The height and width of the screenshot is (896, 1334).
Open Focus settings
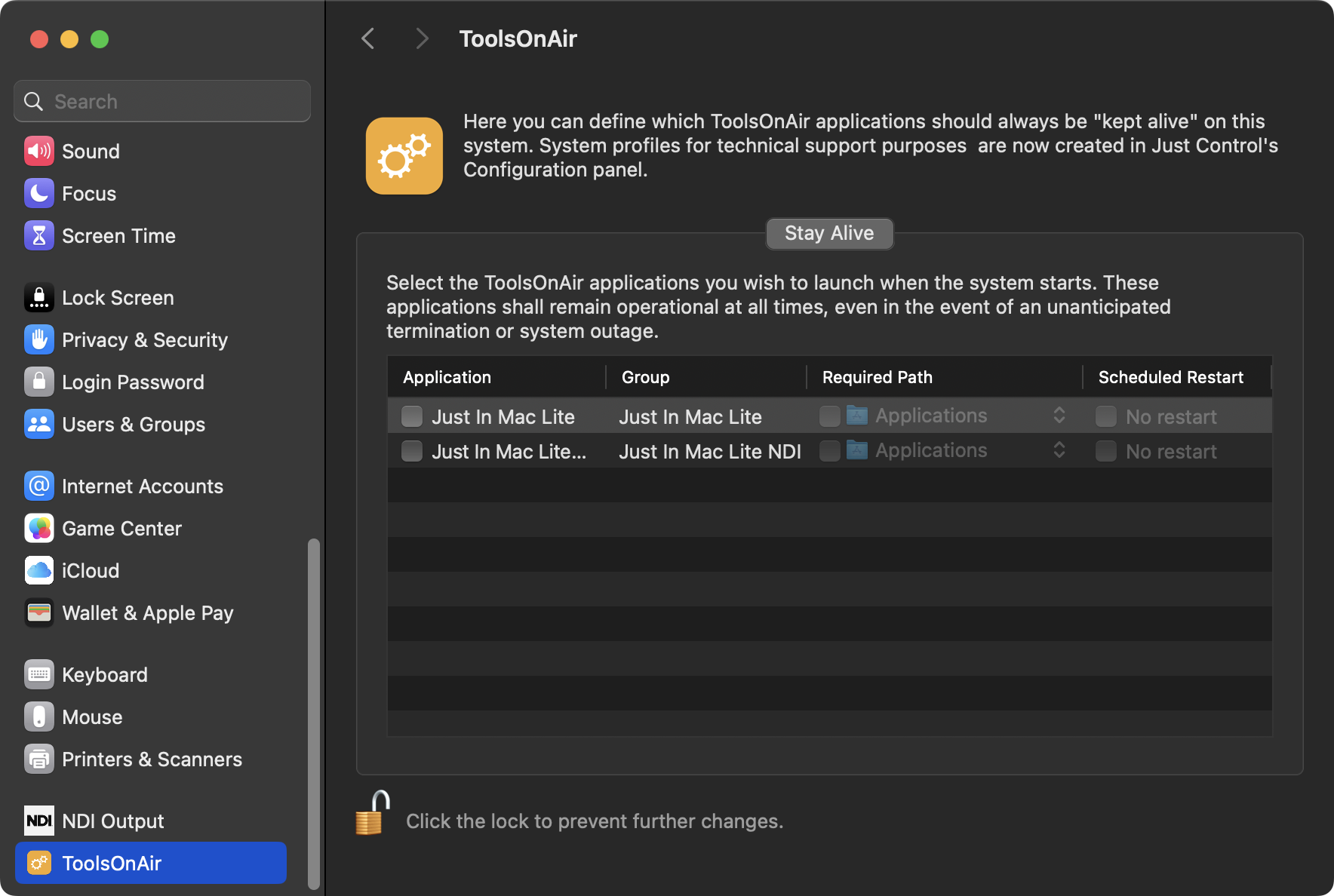pos(151,193)
